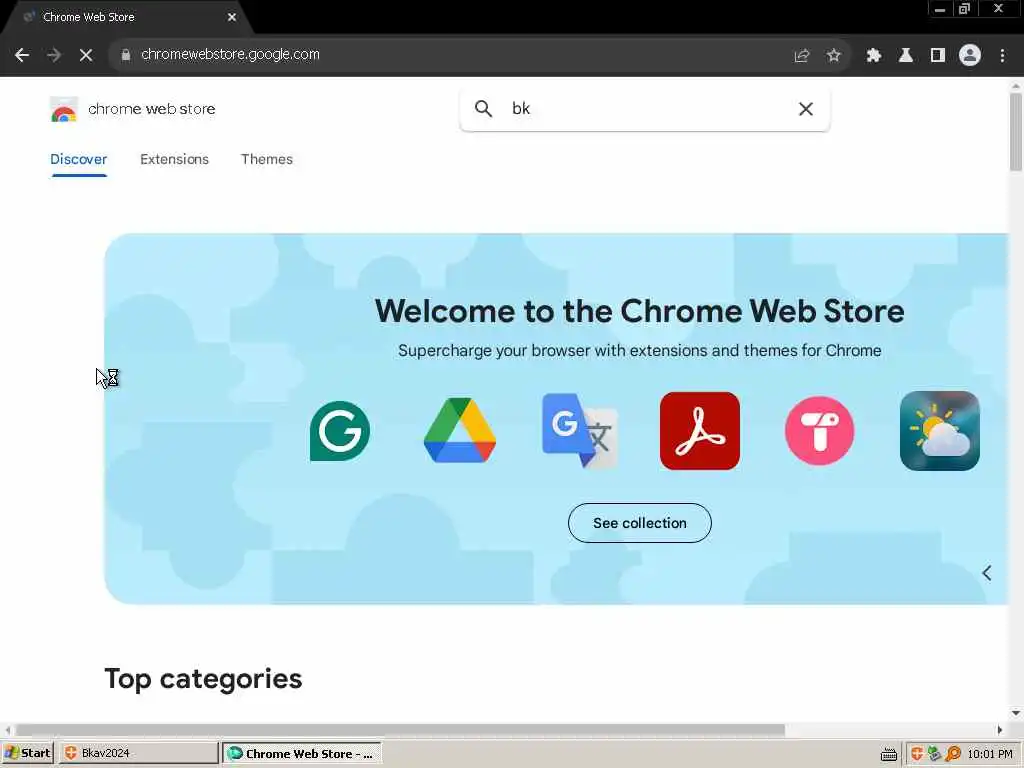The height and width of the screenshot is (768, 1024).
Task: Click the address bar URL
Action: [231, 54]
